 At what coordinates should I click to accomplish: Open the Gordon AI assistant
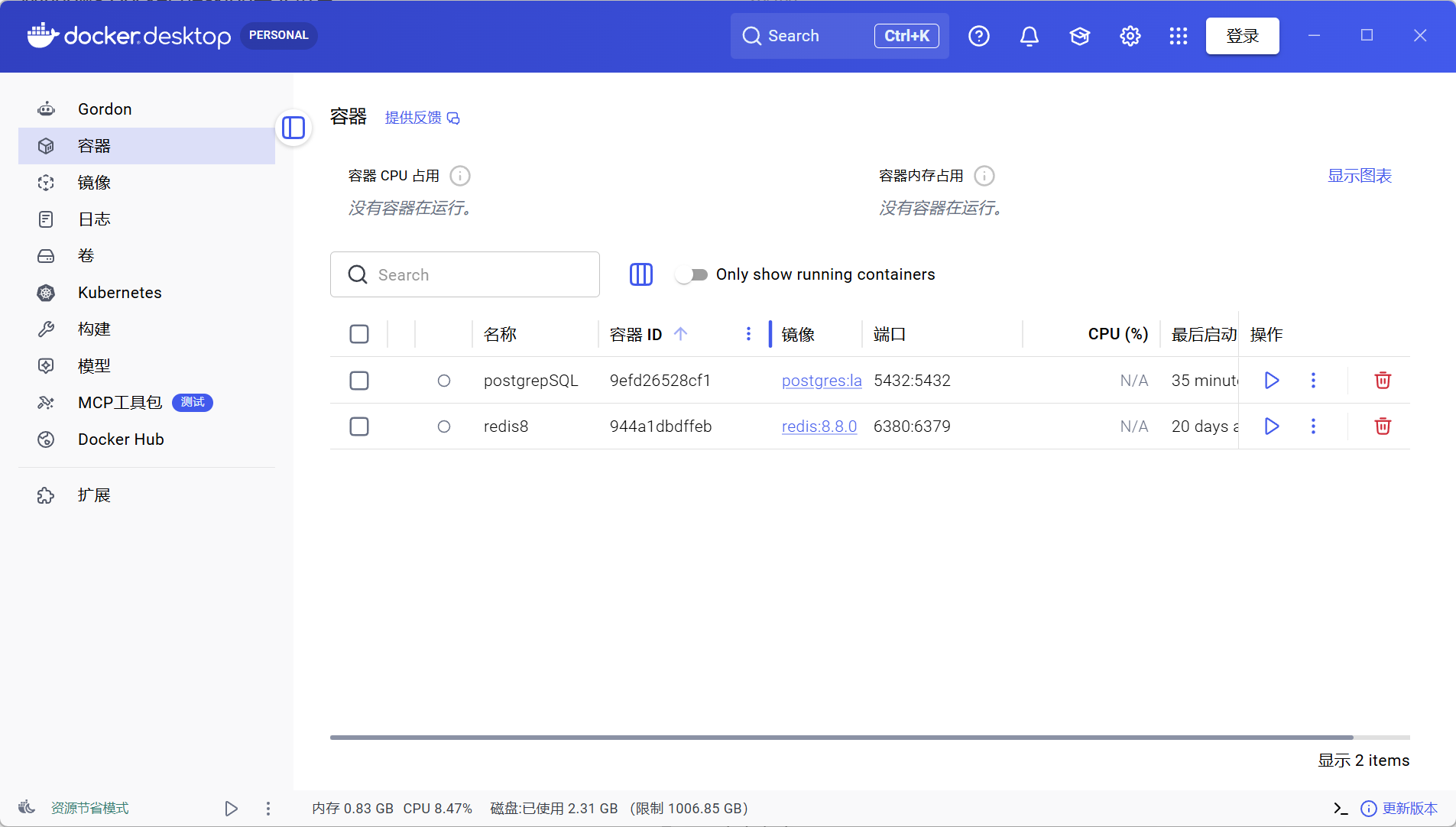pyautogui.click(x=147, y=109)
